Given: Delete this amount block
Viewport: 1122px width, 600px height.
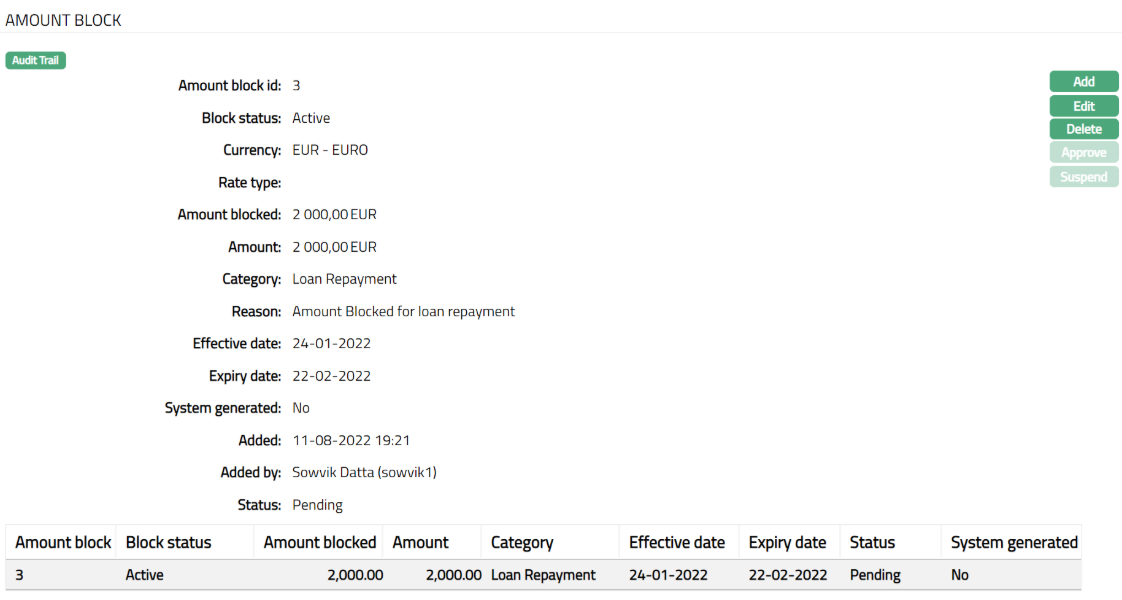Looking at the screenshot, I should pos(1083,129).
